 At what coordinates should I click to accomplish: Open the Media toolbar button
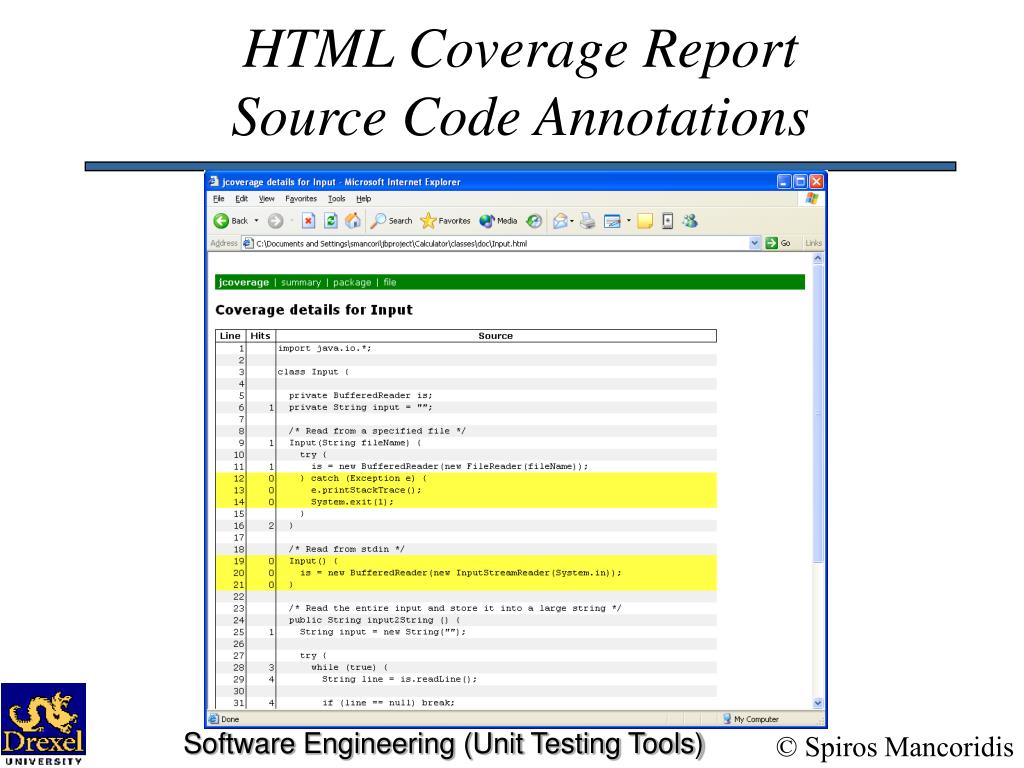coord(498,221)
